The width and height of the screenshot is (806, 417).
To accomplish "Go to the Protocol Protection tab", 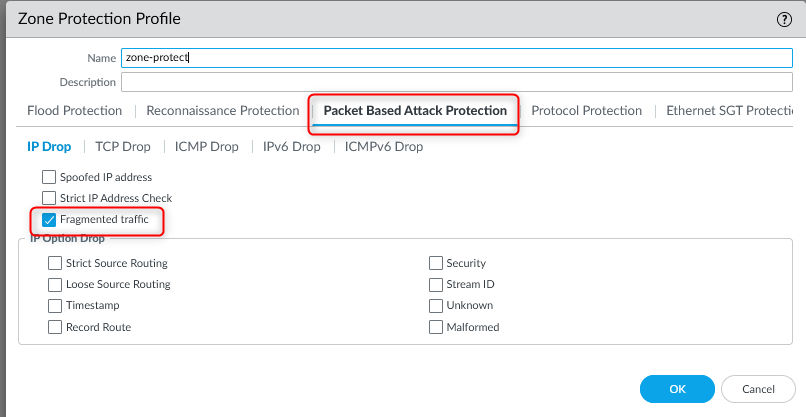I will (x=586, y=111).
